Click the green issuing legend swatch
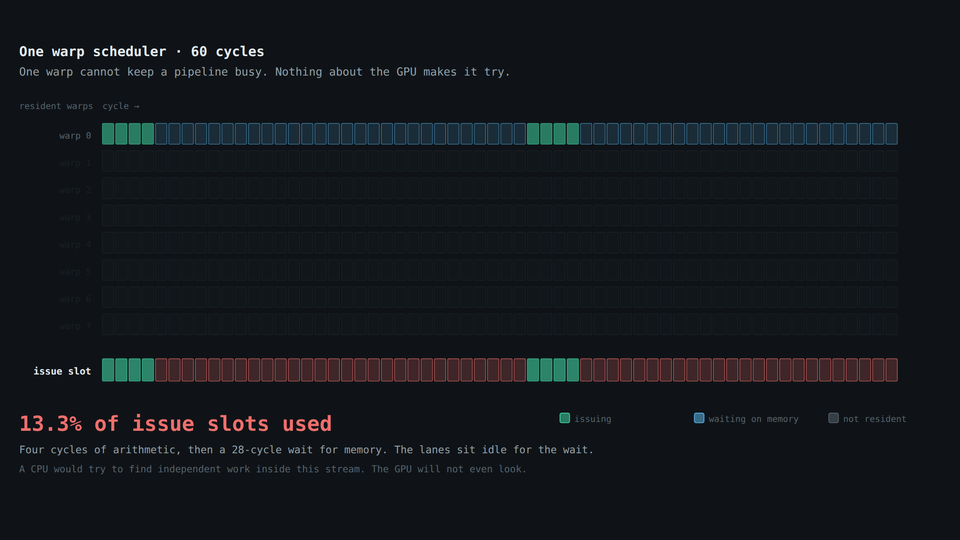This screenshot has height=540, width=960. (564, 418)
